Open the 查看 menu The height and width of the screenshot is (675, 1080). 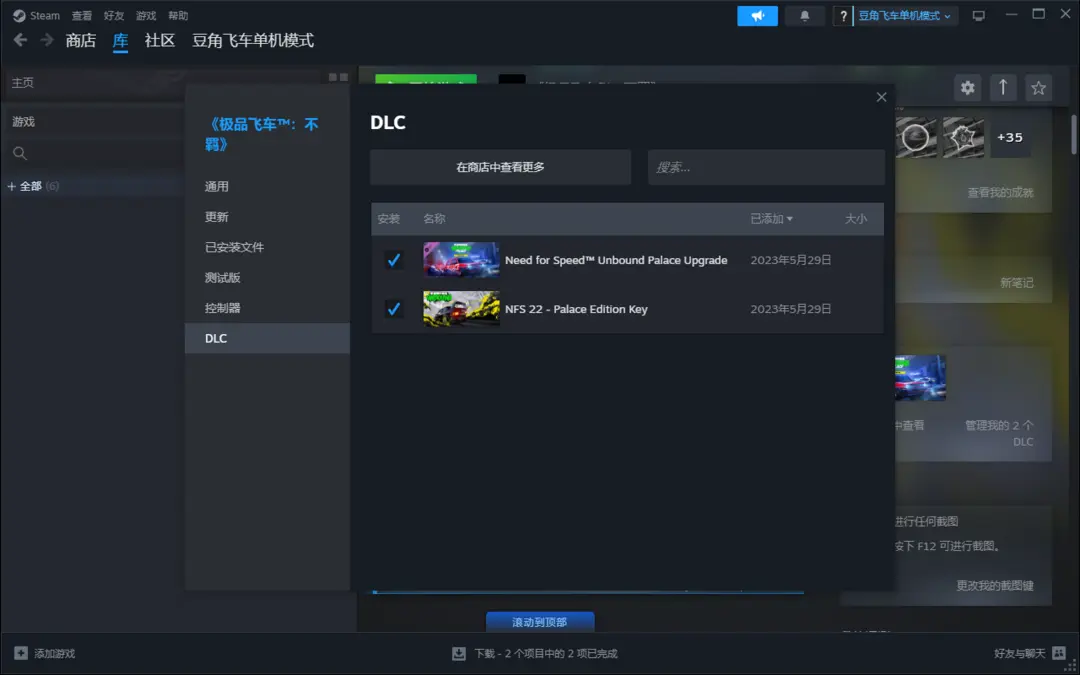coord(81,15)
